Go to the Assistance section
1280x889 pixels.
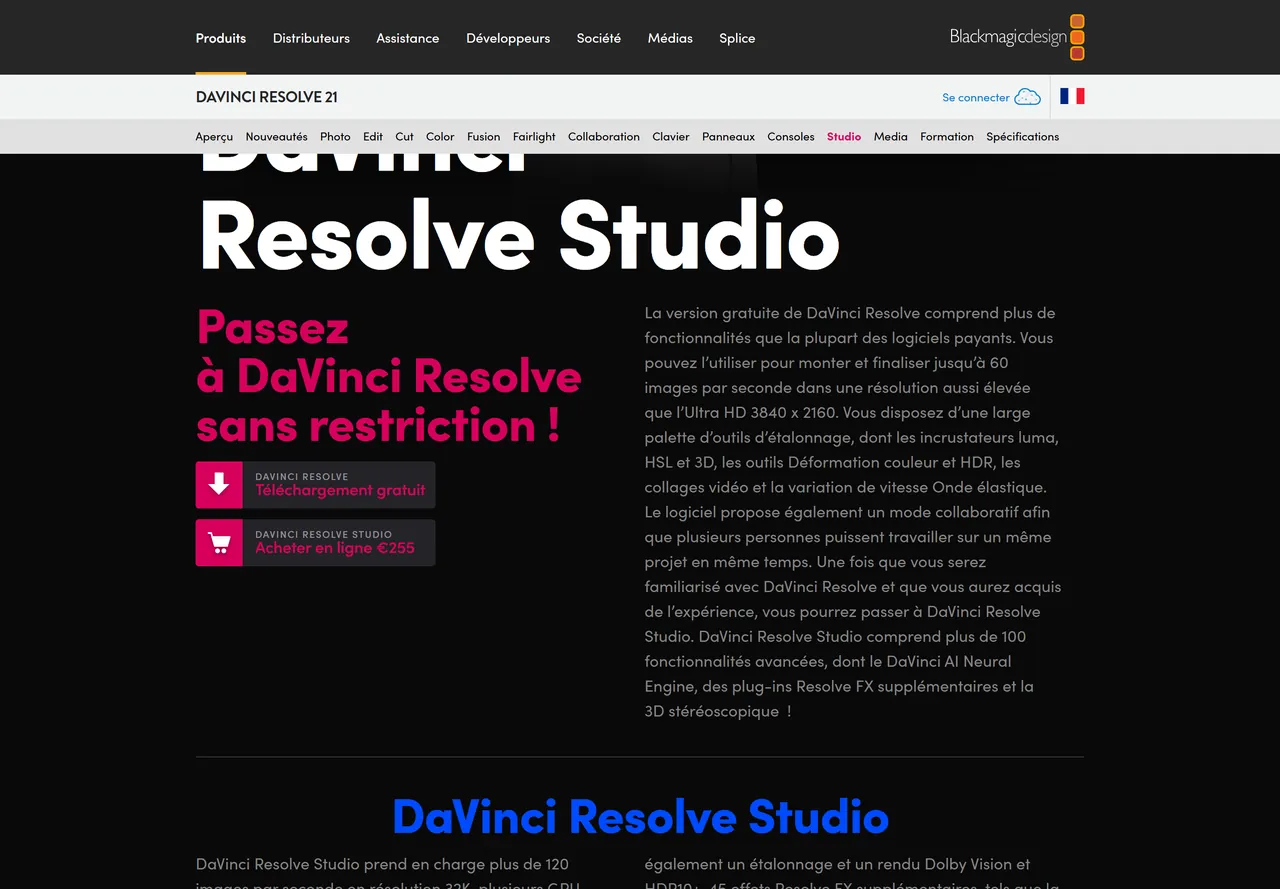coord(407,38)
